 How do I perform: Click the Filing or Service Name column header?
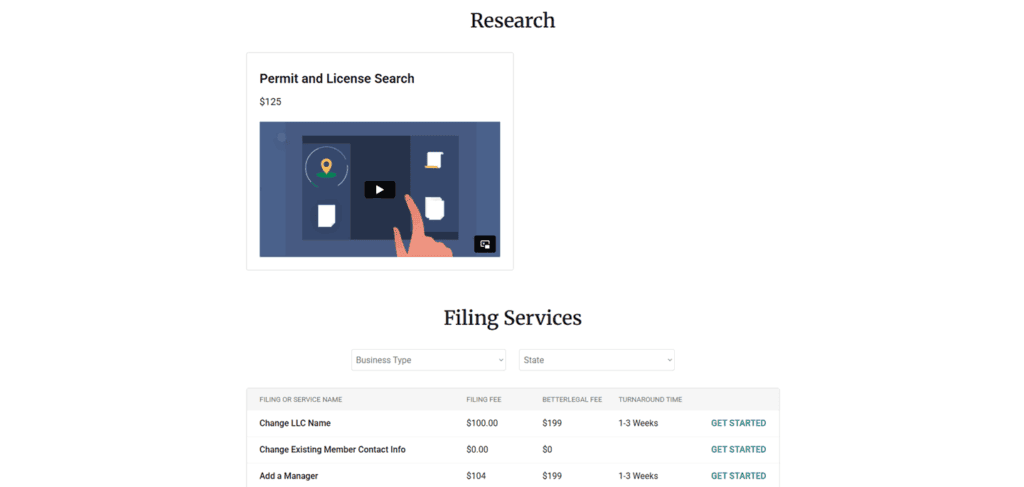(300, 400)
